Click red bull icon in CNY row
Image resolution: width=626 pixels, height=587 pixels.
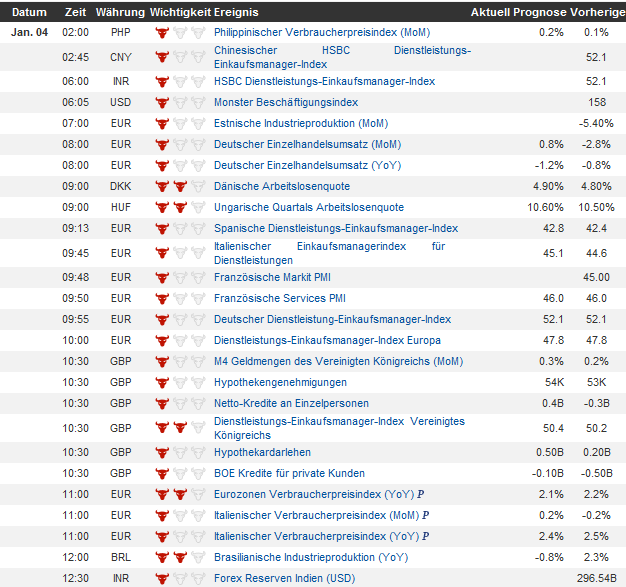(x=162, y=57)
